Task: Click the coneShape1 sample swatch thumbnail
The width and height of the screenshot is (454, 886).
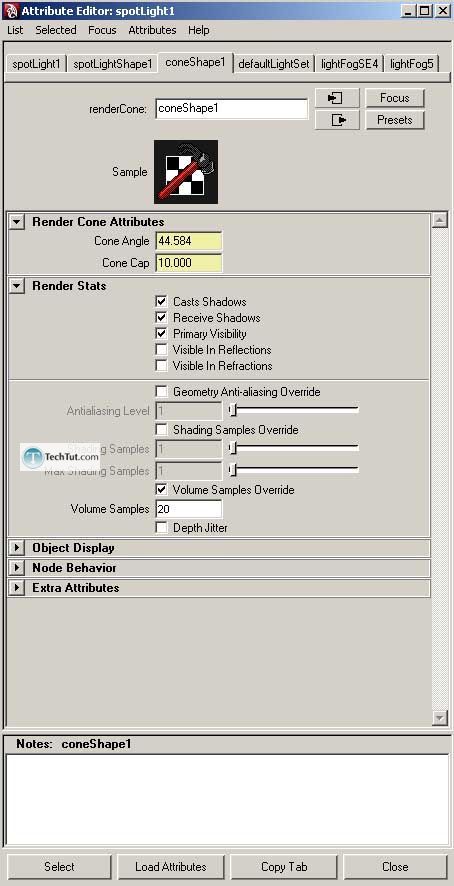Action: click(x=186, y=172)
